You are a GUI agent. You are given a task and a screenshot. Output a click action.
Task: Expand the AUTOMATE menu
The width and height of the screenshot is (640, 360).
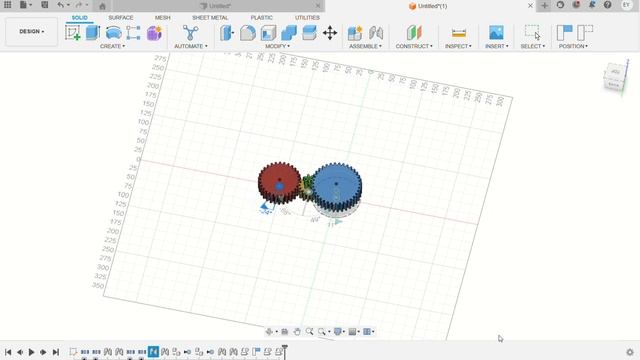point(191,46)
